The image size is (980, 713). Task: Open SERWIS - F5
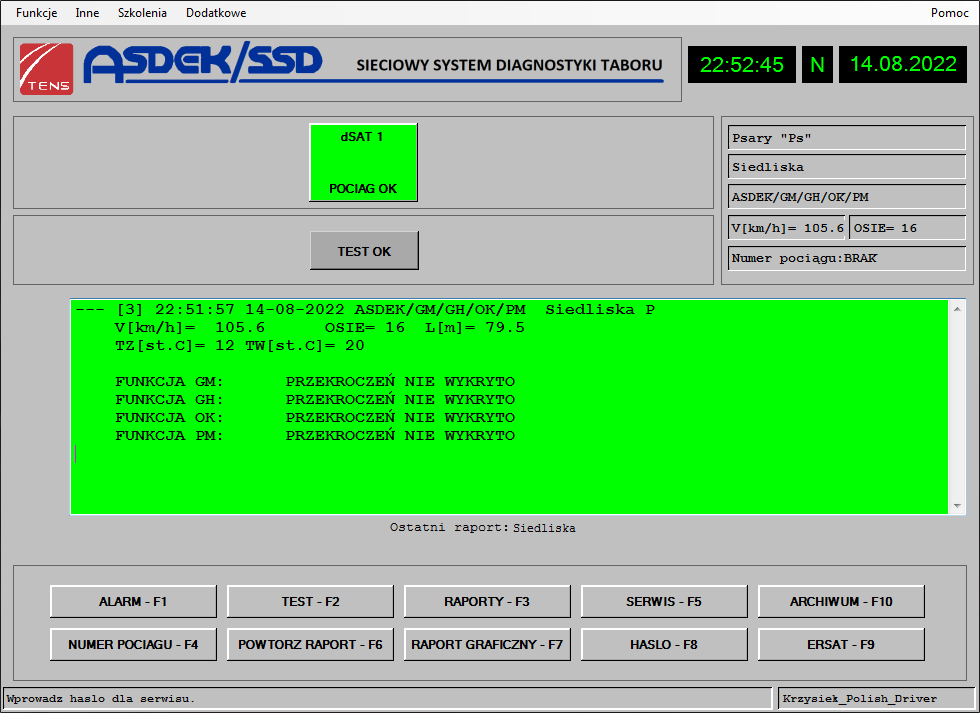[x=664, y=601]
